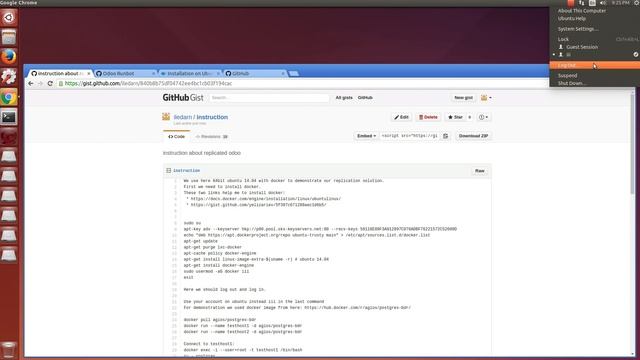Open the iledarn user link
Image resolution: width=640 pixels, height=360 pixels.
tap(182, 117)
